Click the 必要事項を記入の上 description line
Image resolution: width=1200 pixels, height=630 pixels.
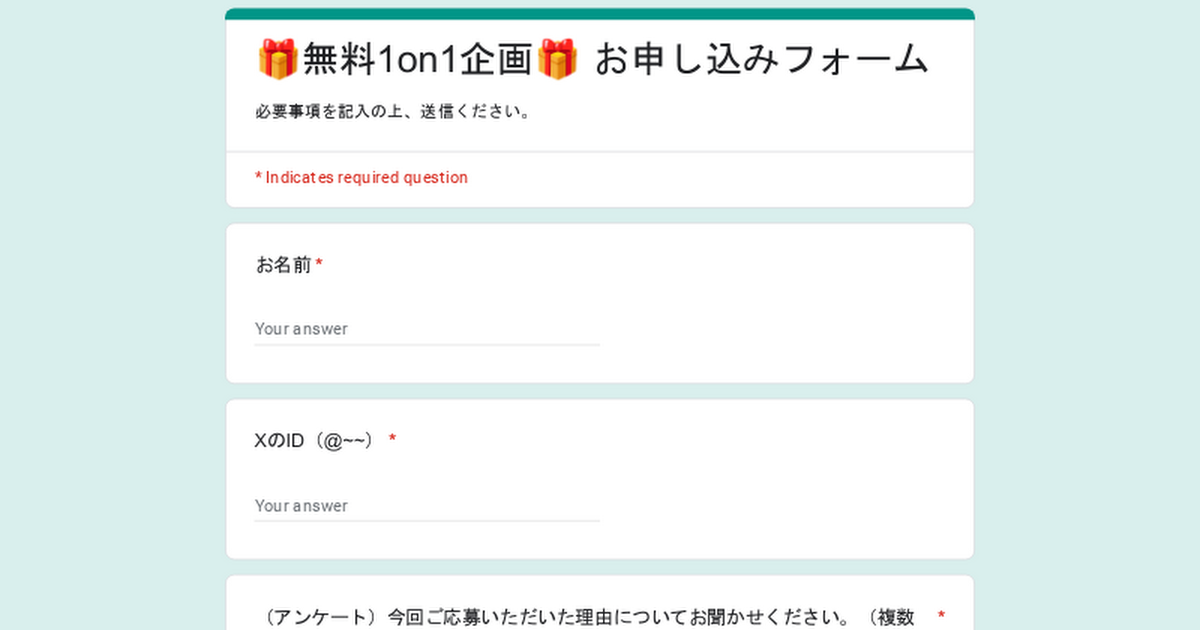392,112
